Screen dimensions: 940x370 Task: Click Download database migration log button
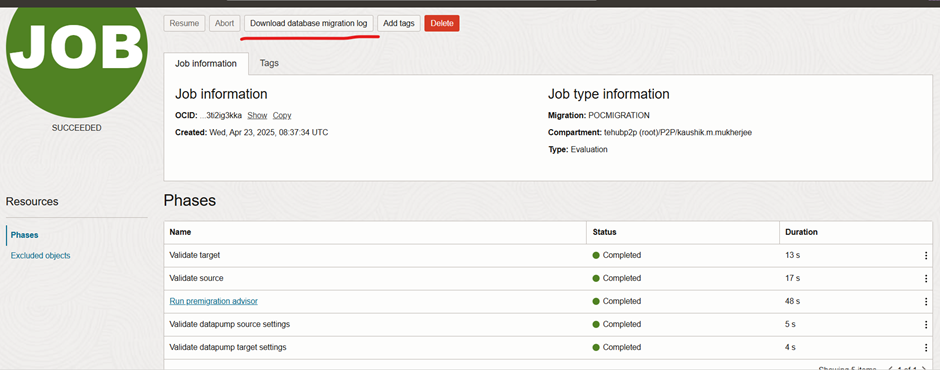tap(309, 23)
